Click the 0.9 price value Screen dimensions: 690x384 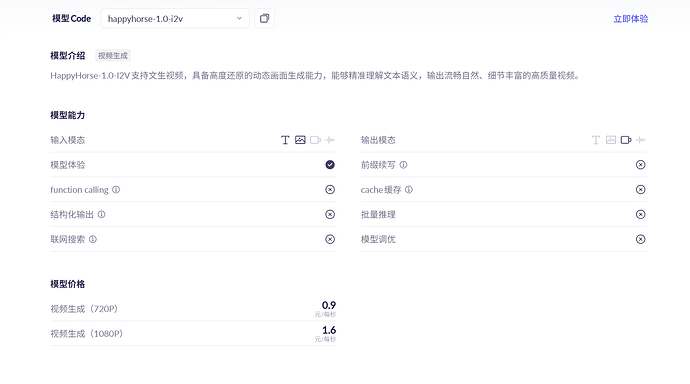tap(329, 305)
